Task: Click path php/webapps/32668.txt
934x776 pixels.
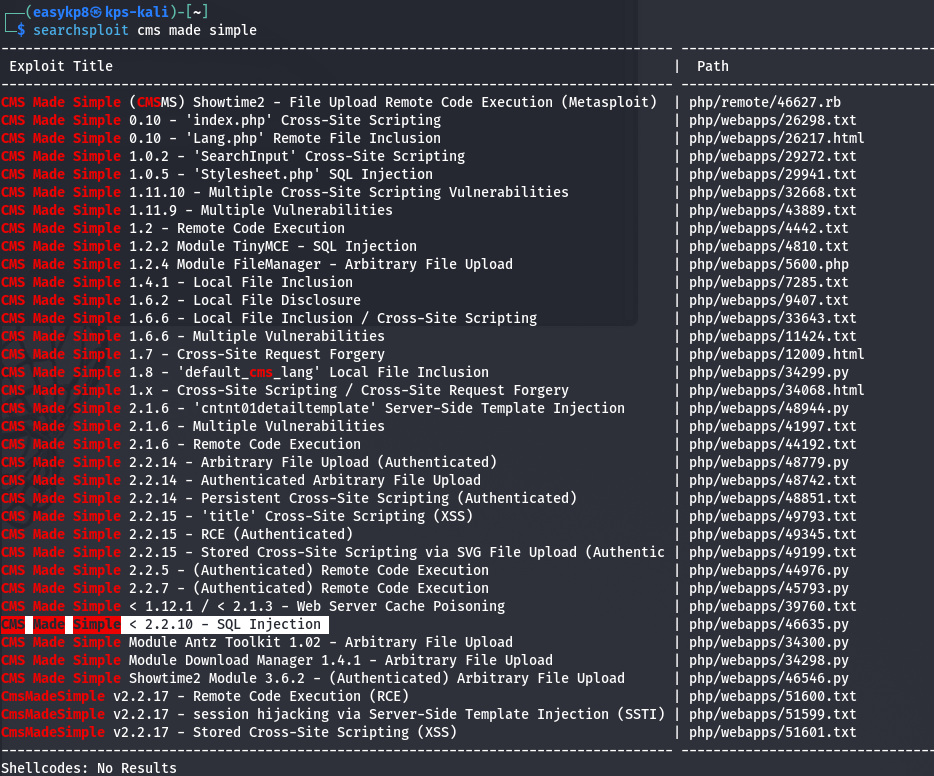Action: (x=773, y=192)
